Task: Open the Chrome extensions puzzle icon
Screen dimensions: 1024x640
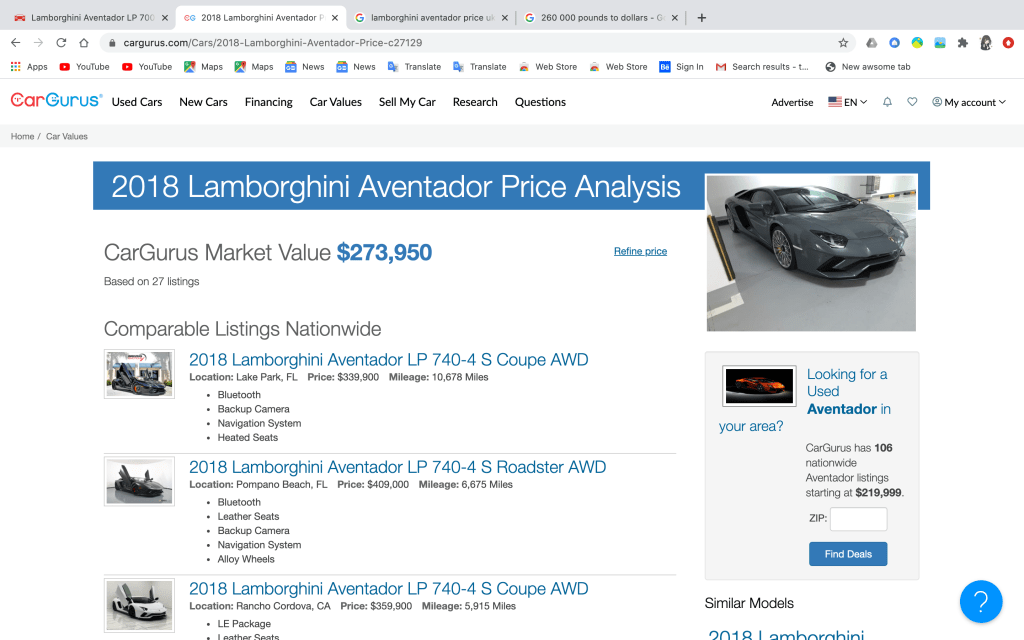Action: point(962,43)
